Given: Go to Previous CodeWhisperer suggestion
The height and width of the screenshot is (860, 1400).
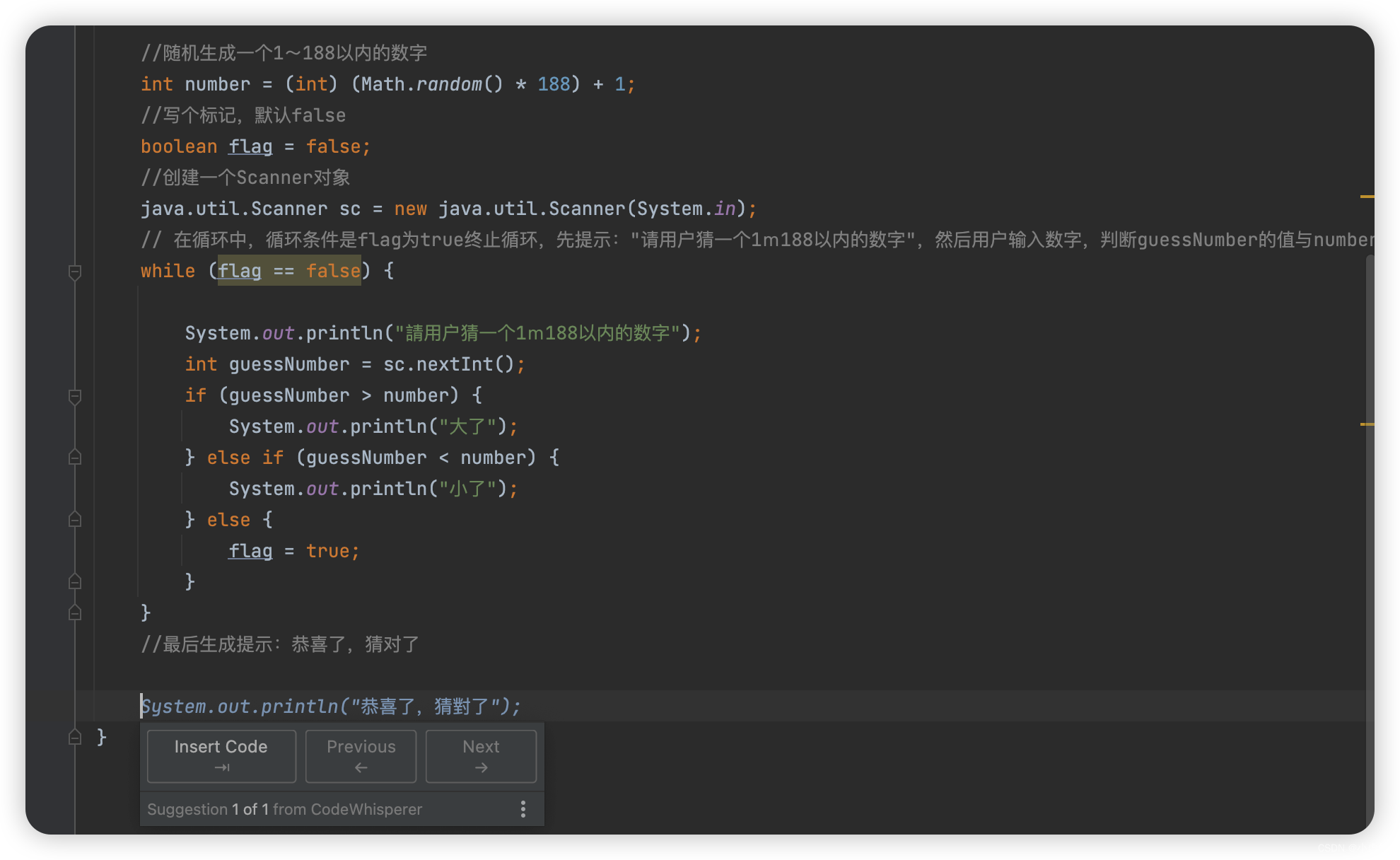Looking at the screenshot, I should pos(361,756).
